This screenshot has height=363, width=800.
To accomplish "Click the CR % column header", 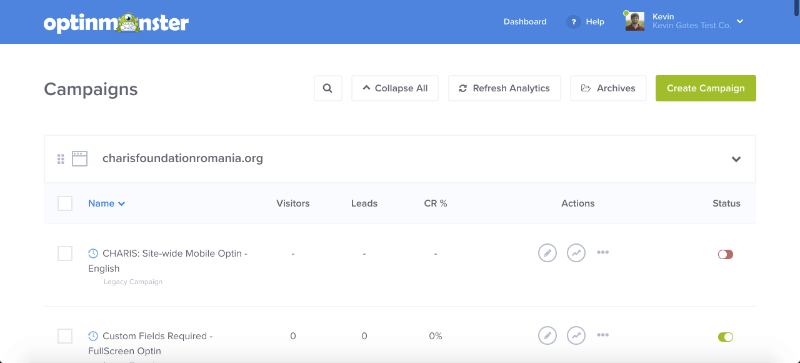I will (x=435, y=203).
